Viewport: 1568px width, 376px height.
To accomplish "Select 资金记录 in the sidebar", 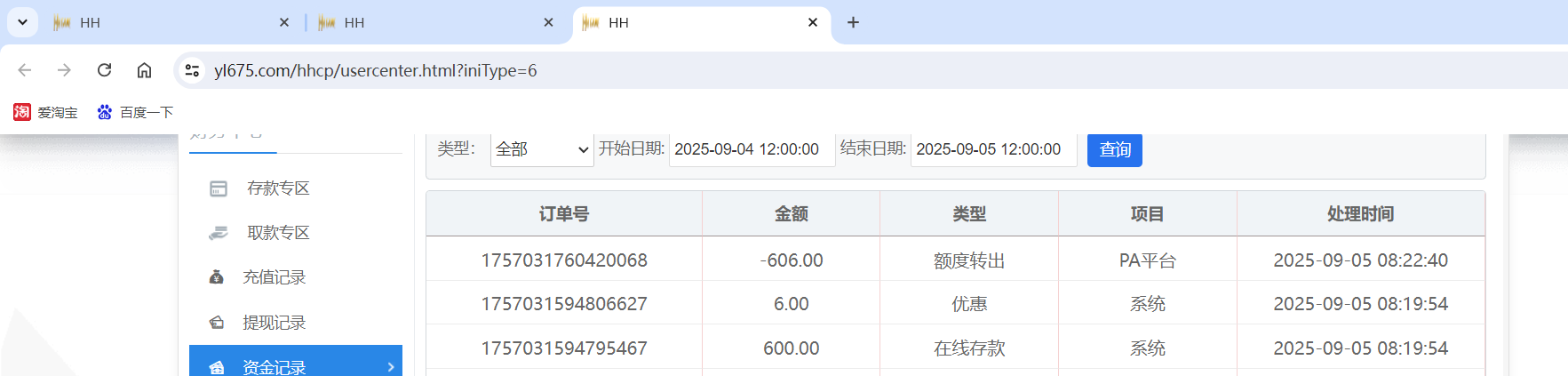I will coord(296,363).
